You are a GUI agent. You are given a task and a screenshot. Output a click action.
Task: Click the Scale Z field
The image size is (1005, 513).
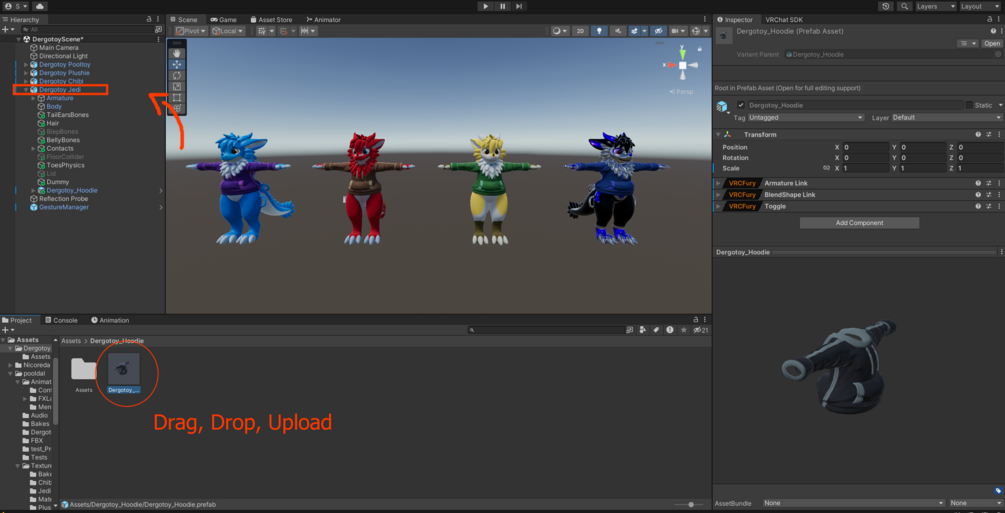979,168
